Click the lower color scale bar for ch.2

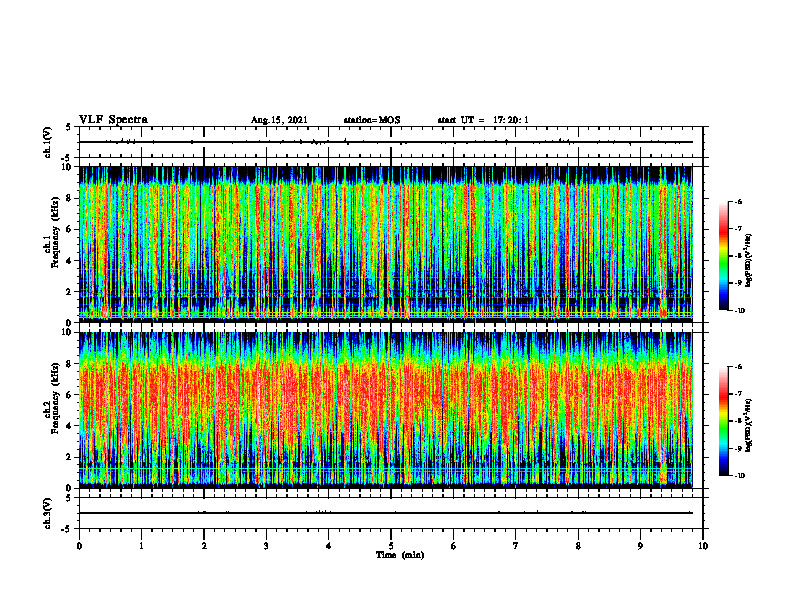(x=724, y=421)
